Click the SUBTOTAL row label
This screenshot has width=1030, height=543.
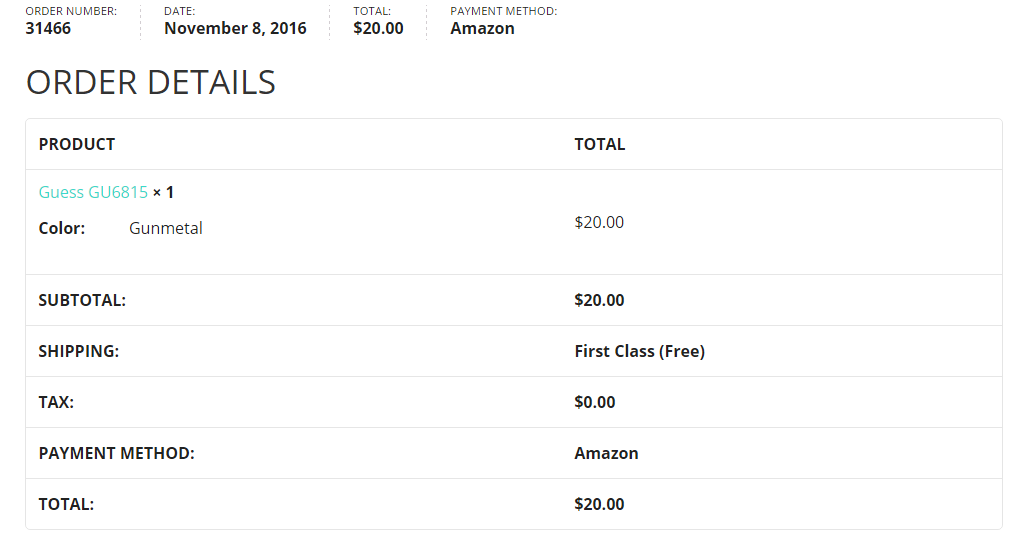(x=82, y=300)
